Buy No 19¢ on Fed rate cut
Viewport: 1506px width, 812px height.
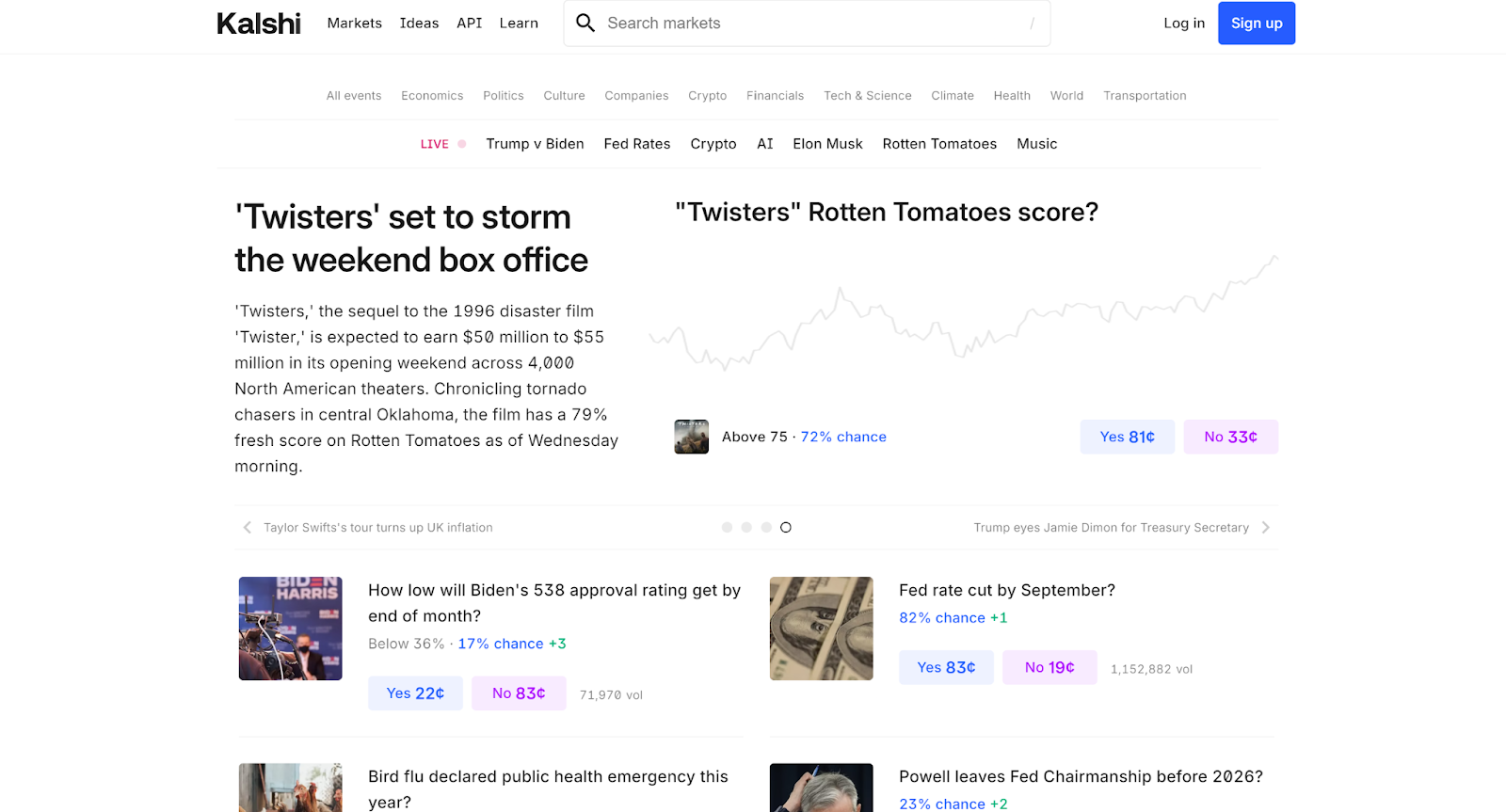(x=1049, y=667)
